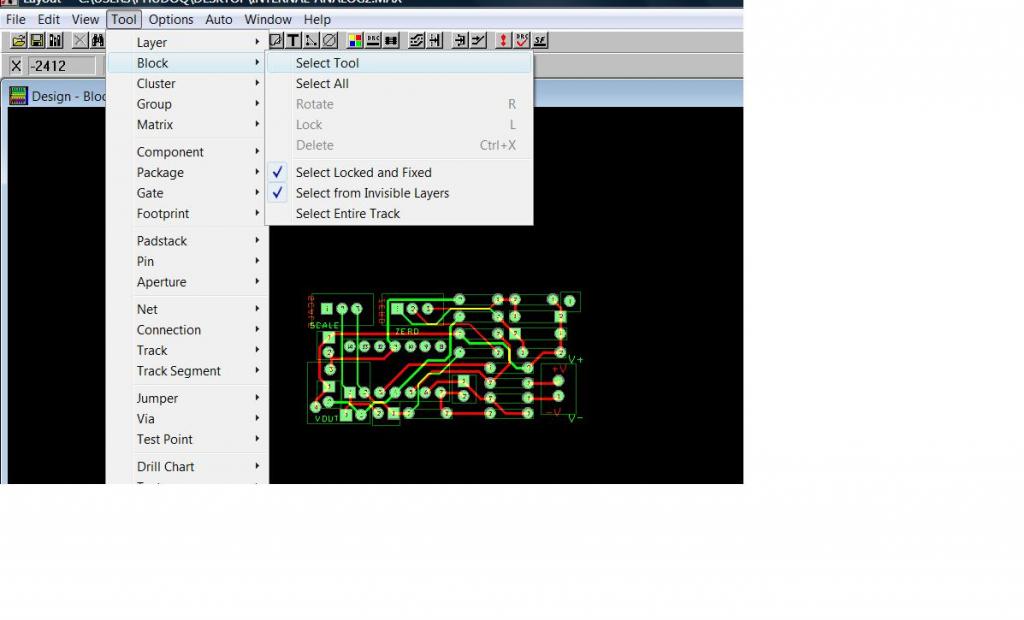Expand the Layer submenu
Viewport: 1024px width, 620px height.
coord(187,42)
